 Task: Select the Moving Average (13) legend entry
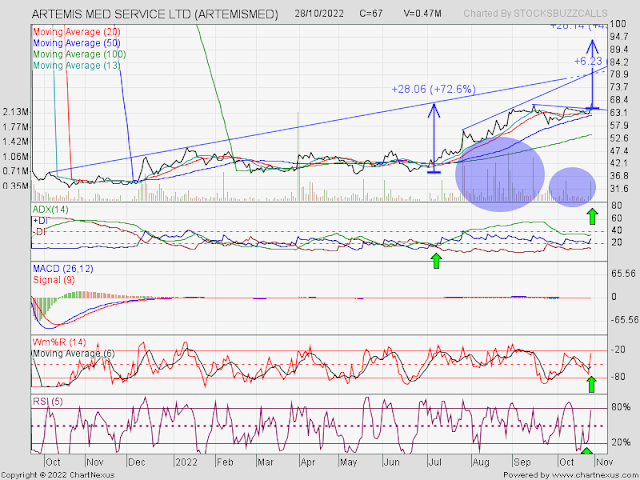coord(76,65)
